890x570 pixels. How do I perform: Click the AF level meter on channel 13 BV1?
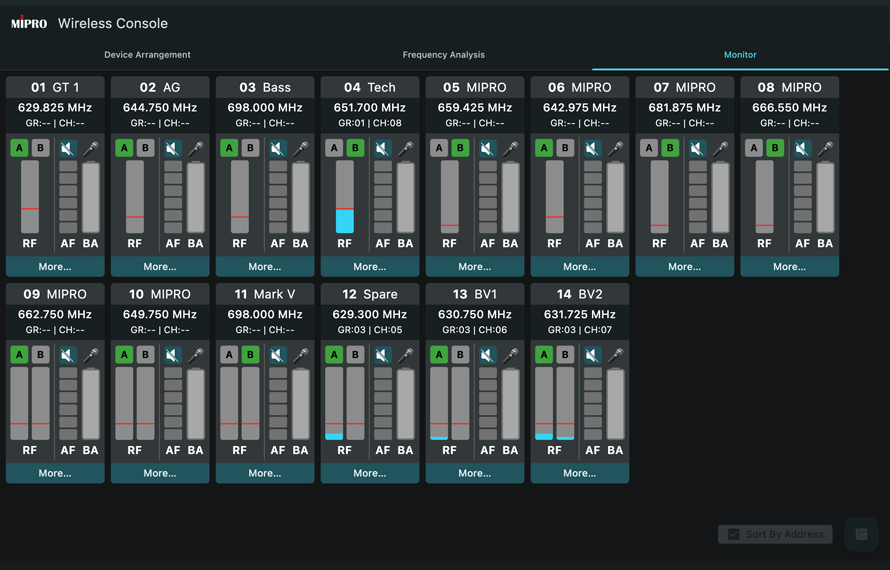click(x=488, y=404)
